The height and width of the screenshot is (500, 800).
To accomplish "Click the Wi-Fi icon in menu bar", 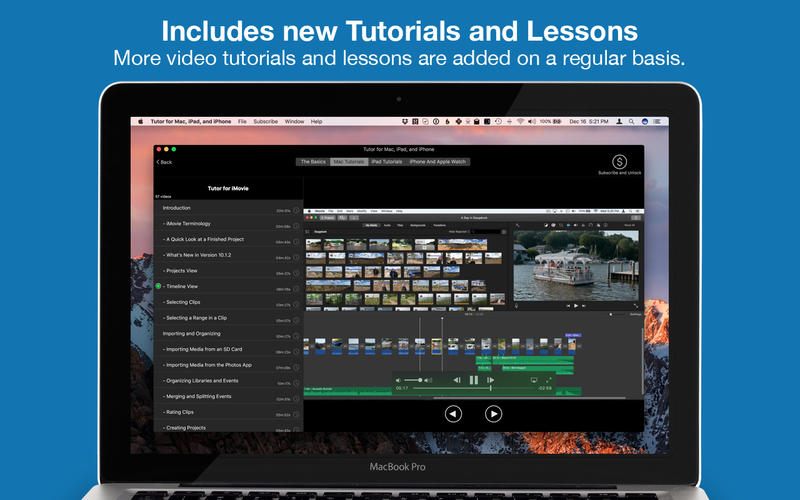I will [x=520, y=121].
